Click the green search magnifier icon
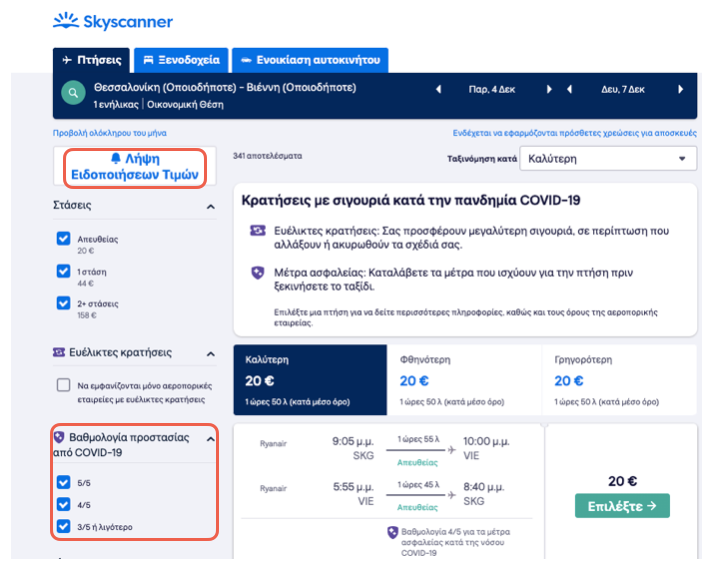Screen dimensions: 703x566 (73, 93)
